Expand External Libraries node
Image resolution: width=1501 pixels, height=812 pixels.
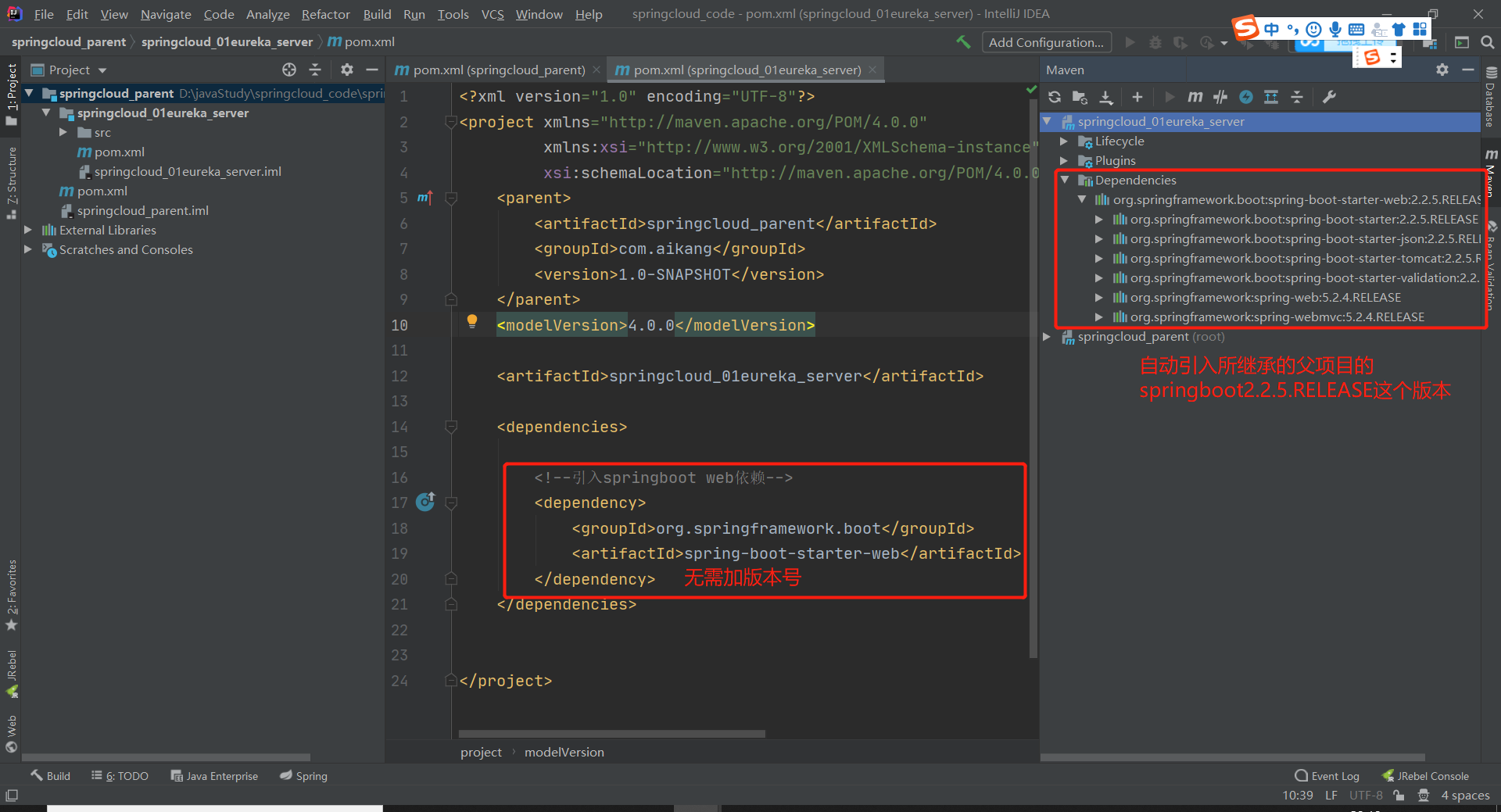tap(29, 230)
